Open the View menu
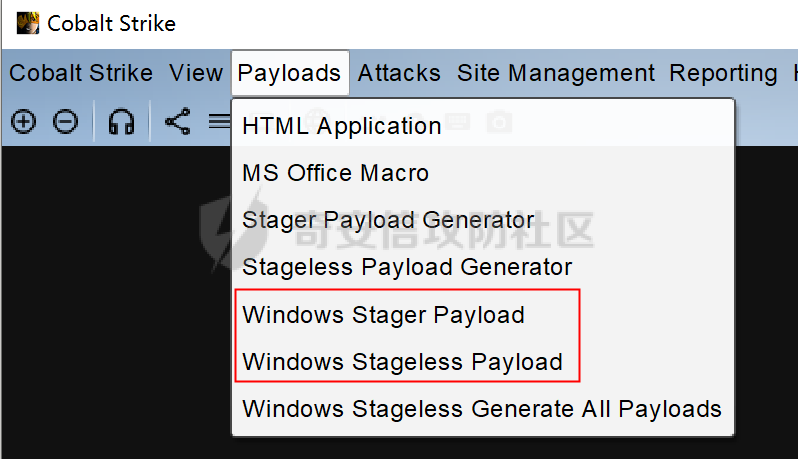798x459 pixels. tap(196, 73)
